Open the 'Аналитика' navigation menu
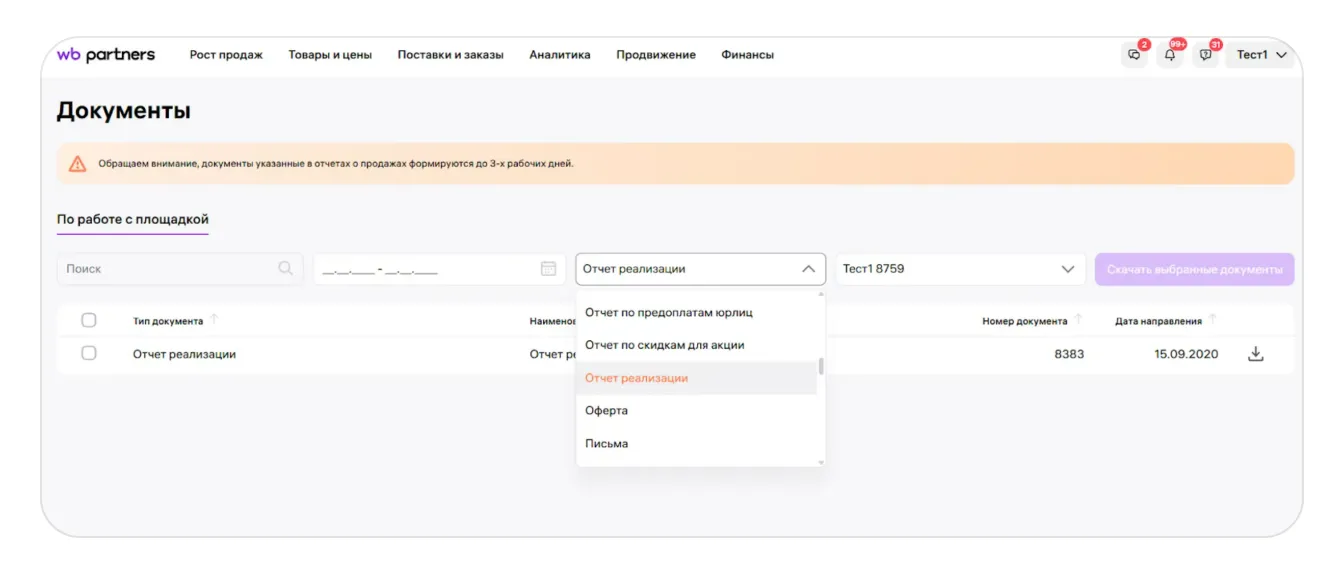Viewport: 1344px width, 574px height. click(x=559, y=55)
